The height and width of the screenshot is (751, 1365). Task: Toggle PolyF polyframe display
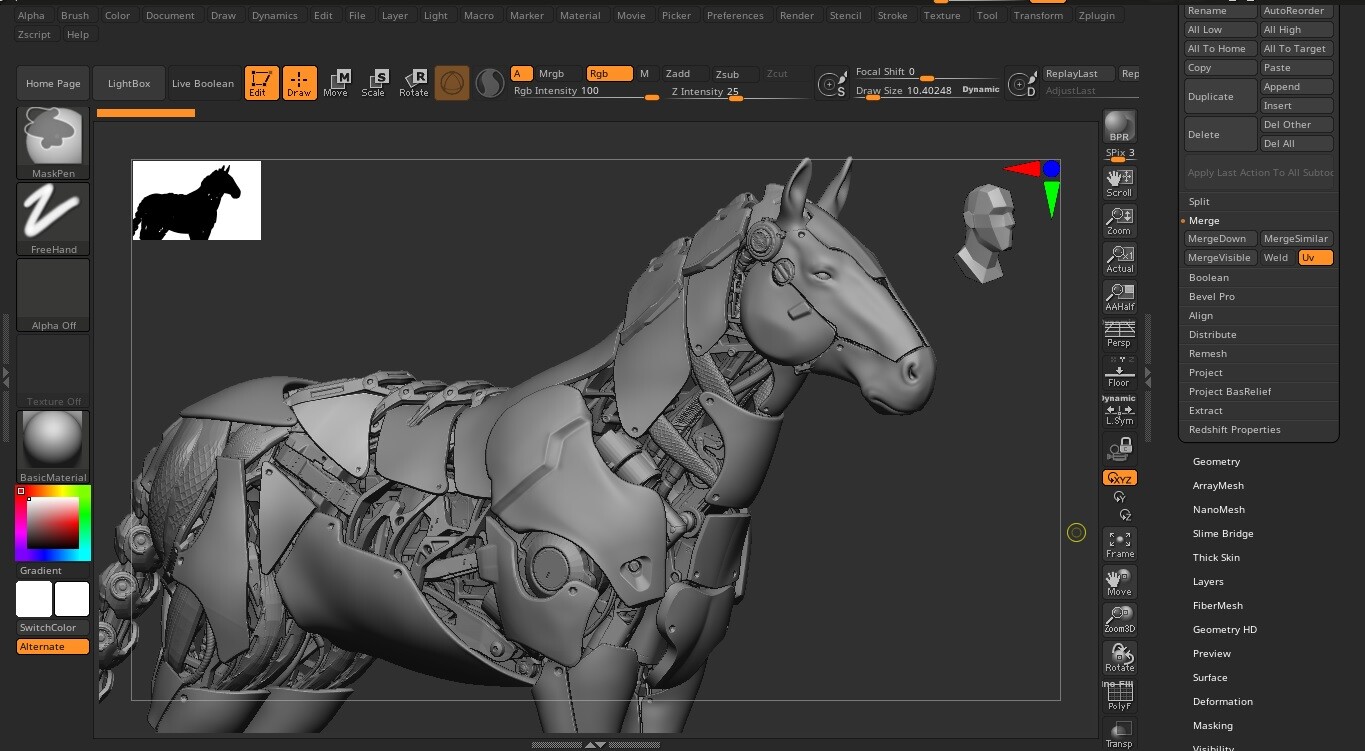[1119, 696]
